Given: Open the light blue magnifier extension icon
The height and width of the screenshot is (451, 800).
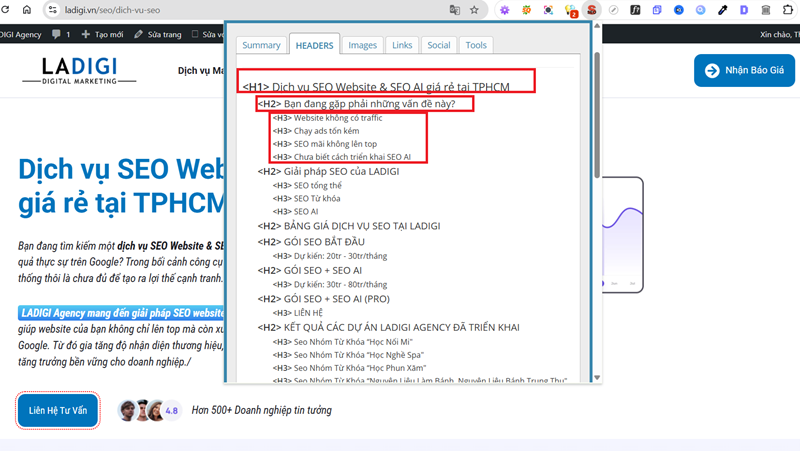Looking at the screenshot, I should (x=701, y=10).
